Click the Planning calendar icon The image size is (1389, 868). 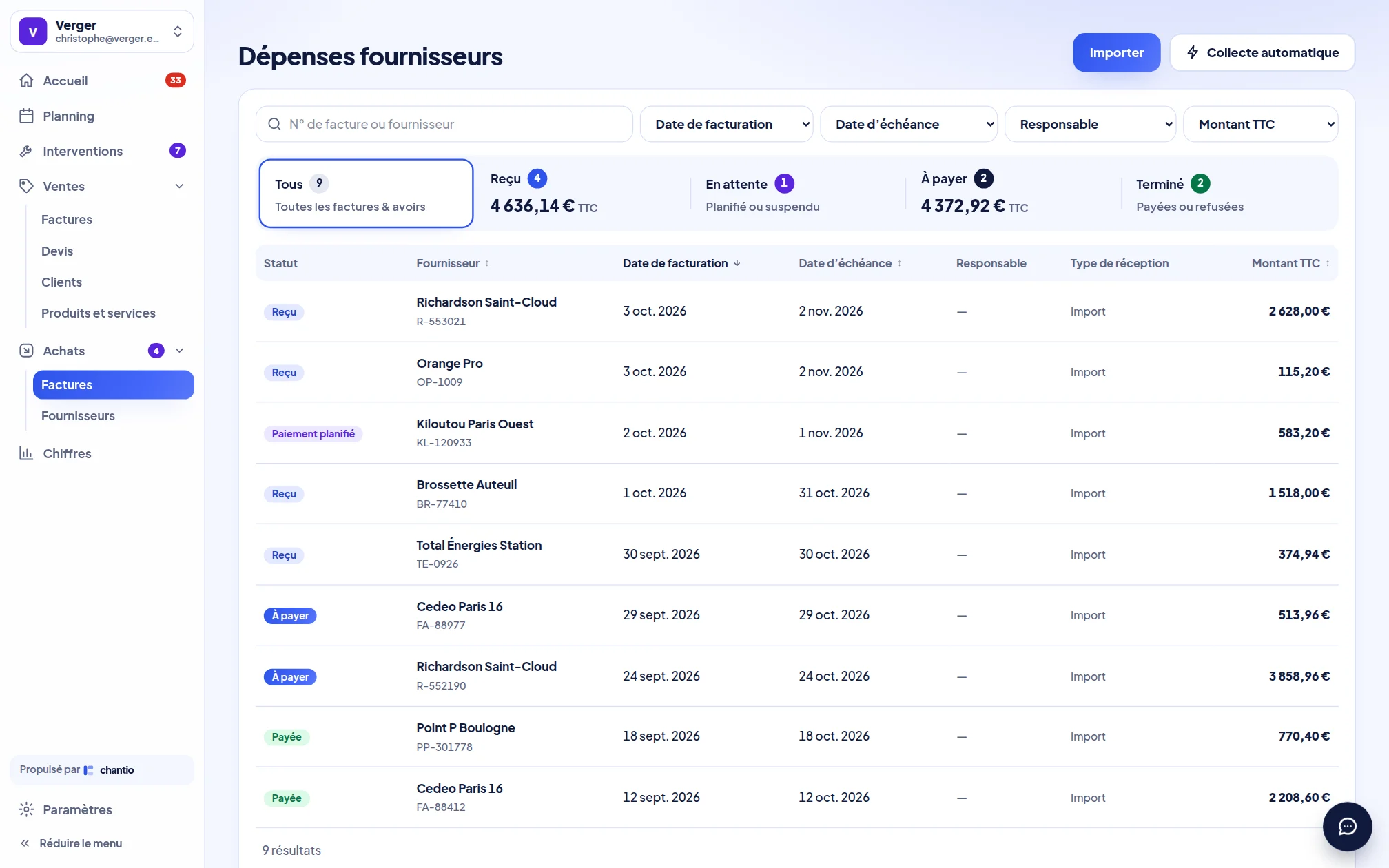click(x=26, y=116)
